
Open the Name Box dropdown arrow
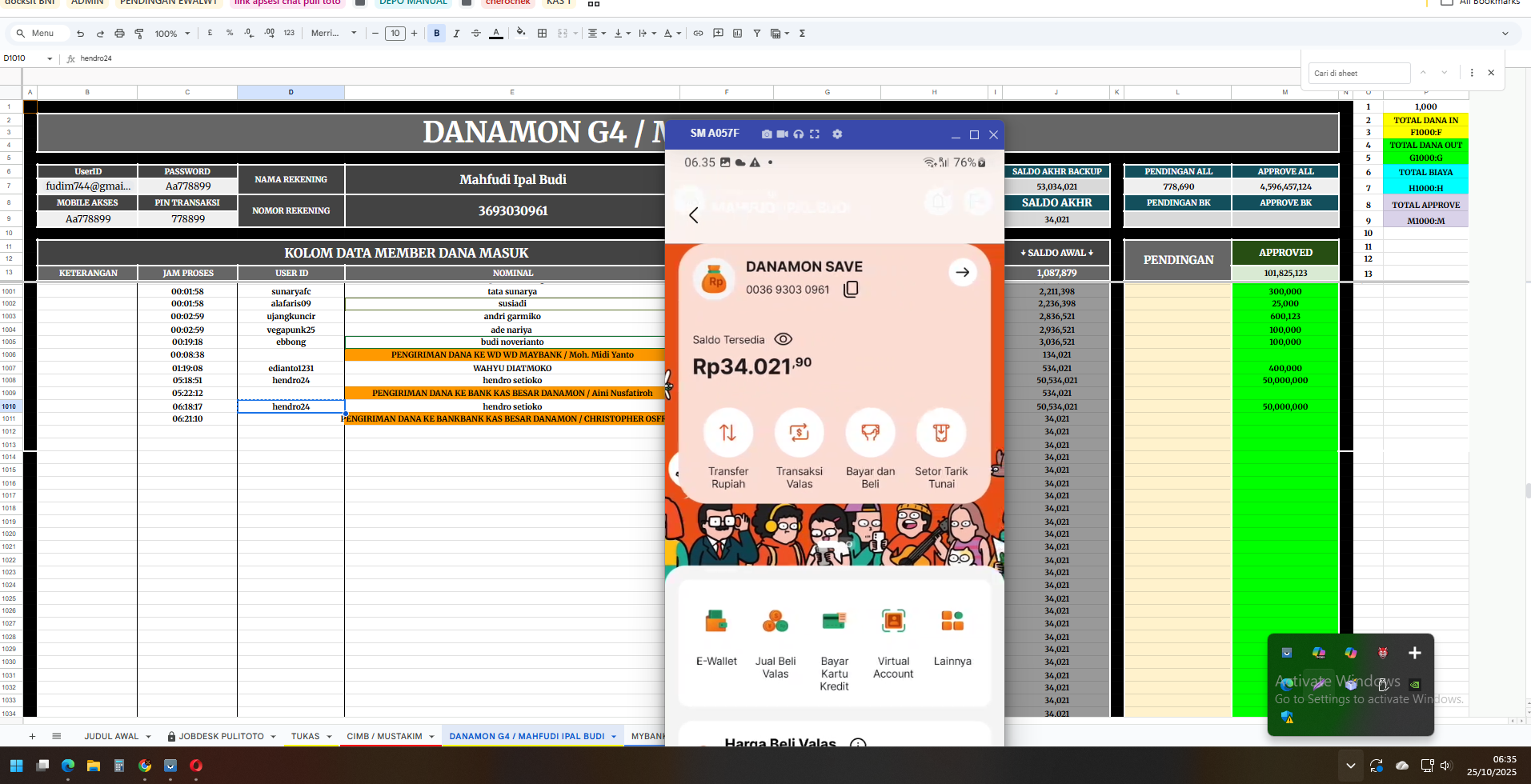click(50, 58)
